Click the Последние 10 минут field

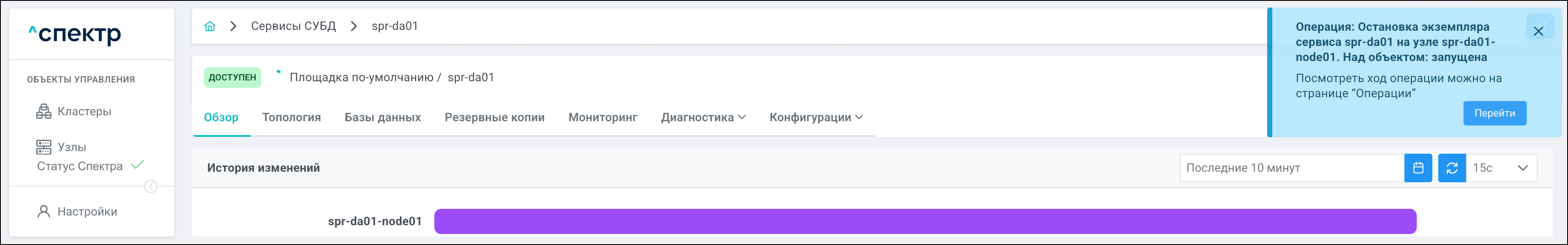pyautogui.click(x=1291, y=168)
